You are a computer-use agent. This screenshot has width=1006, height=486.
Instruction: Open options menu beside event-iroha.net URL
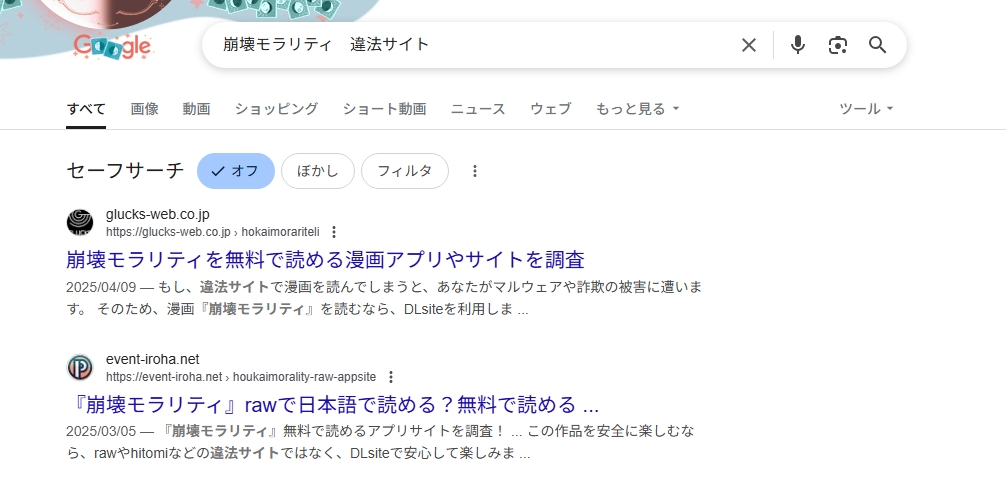(x=391, y=377)
